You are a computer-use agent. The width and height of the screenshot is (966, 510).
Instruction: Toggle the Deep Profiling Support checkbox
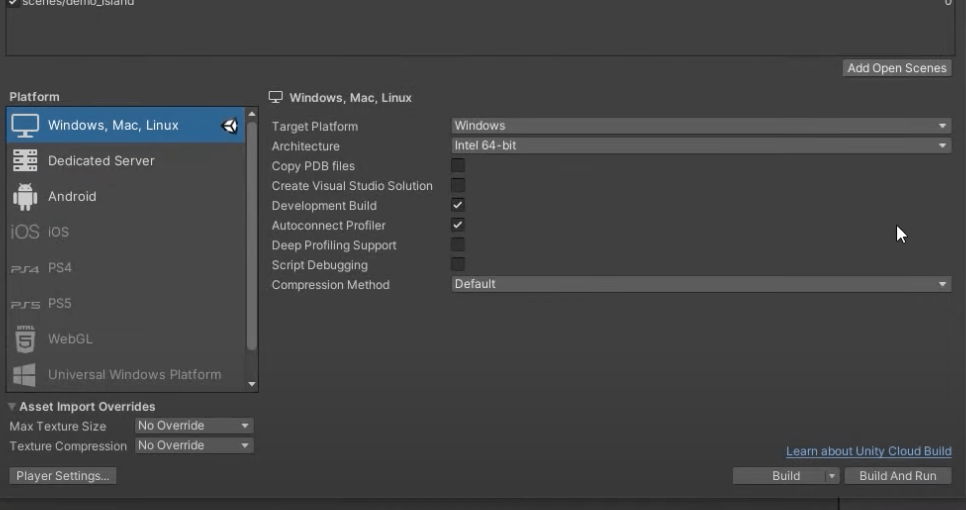(458, 245)
